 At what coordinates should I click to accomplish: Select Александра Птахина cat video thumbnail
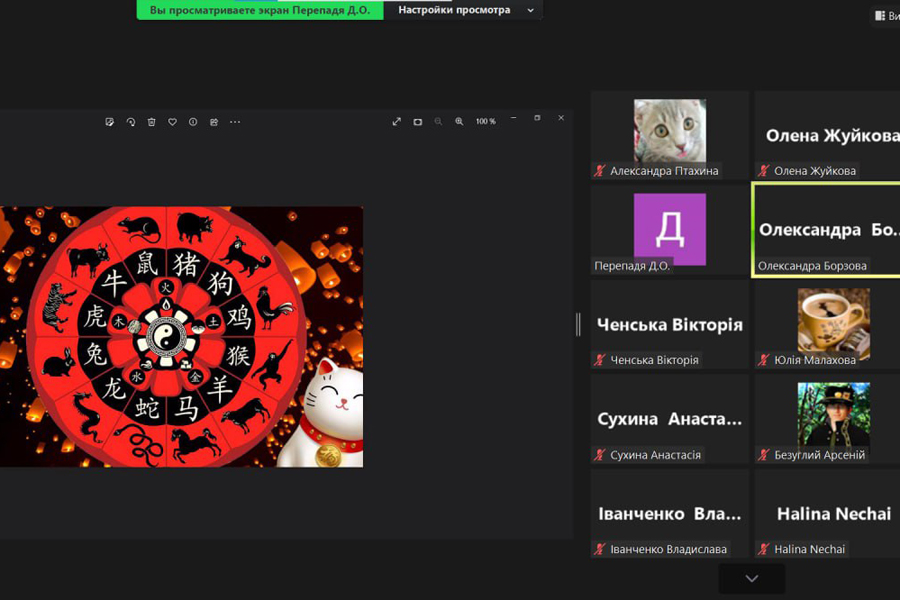pos(669,131)
